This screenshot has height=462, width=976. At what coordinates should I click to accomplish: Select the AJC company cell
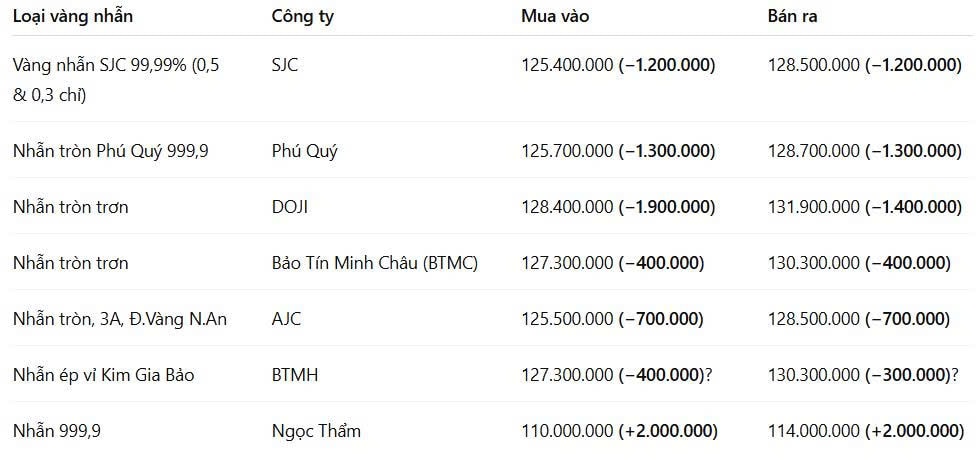(286, 319)
